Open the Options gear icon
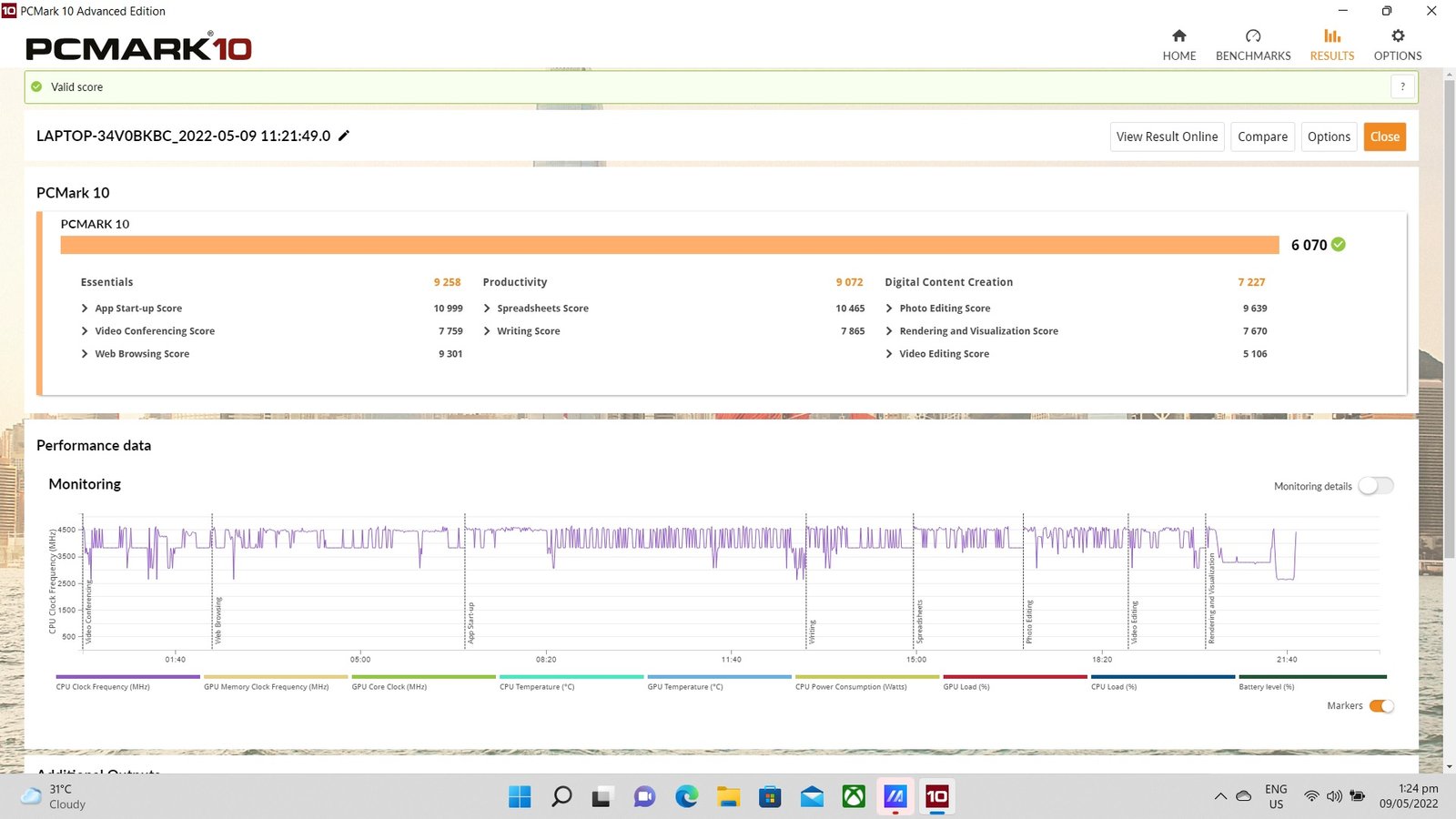The width and height of the screenshot is (1456, 819). coord(1398,36)
